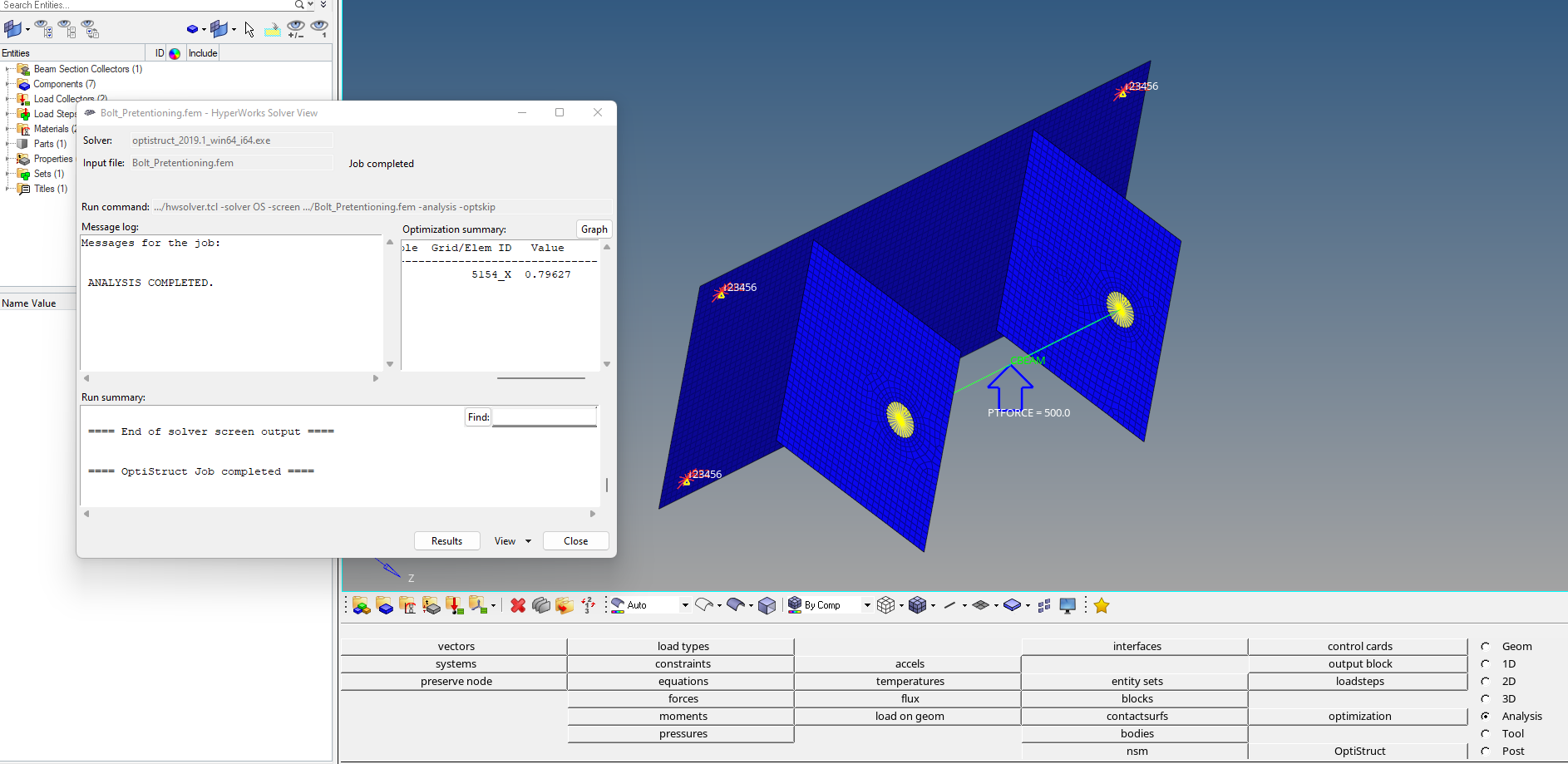Click the Graph button
Image resolution: width=1568 pixels, height=764 pixels.
click(594, 229)
